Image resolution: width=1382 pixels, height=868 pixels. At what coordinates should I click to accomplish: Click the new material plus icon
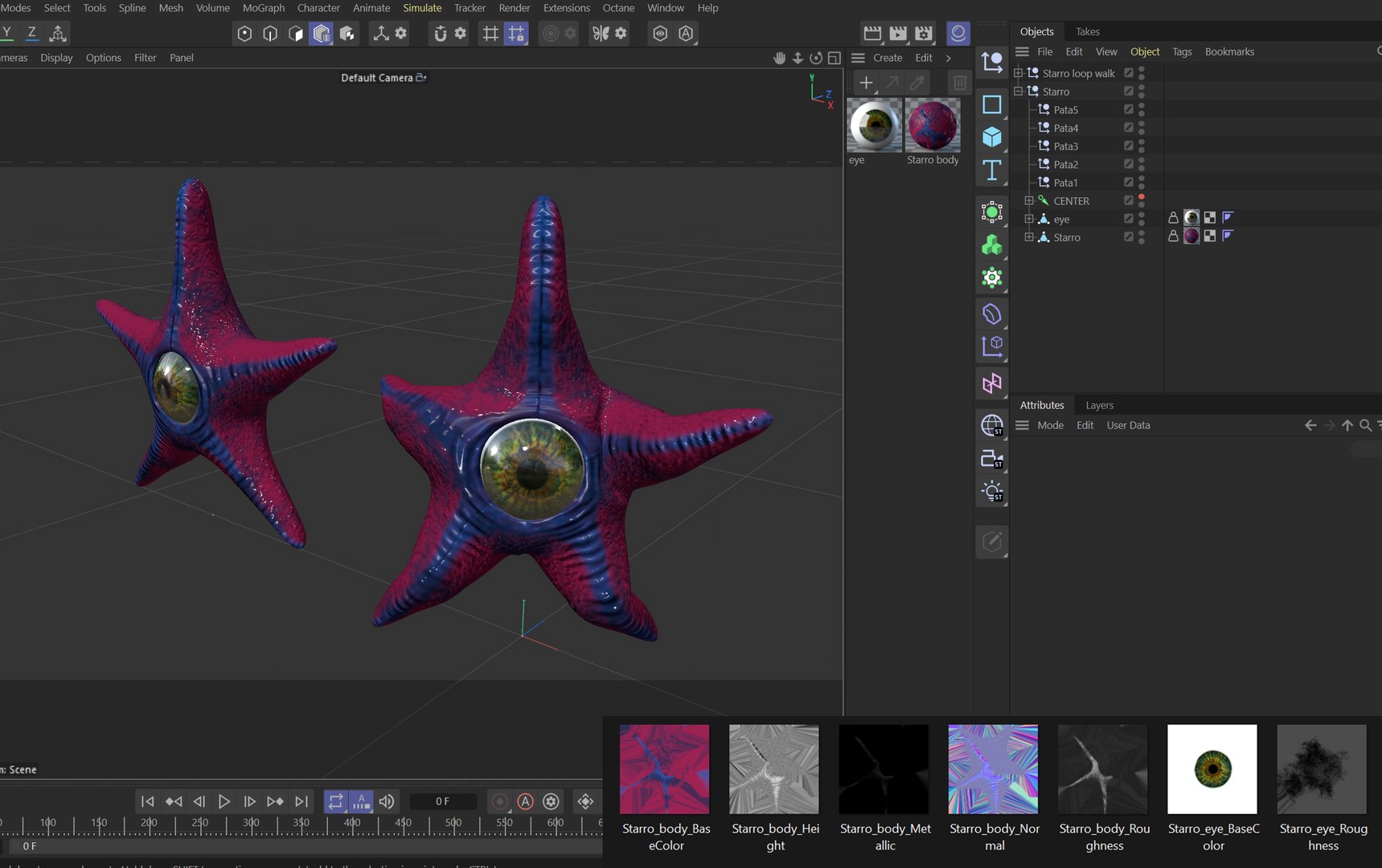(x=866, y=82)
